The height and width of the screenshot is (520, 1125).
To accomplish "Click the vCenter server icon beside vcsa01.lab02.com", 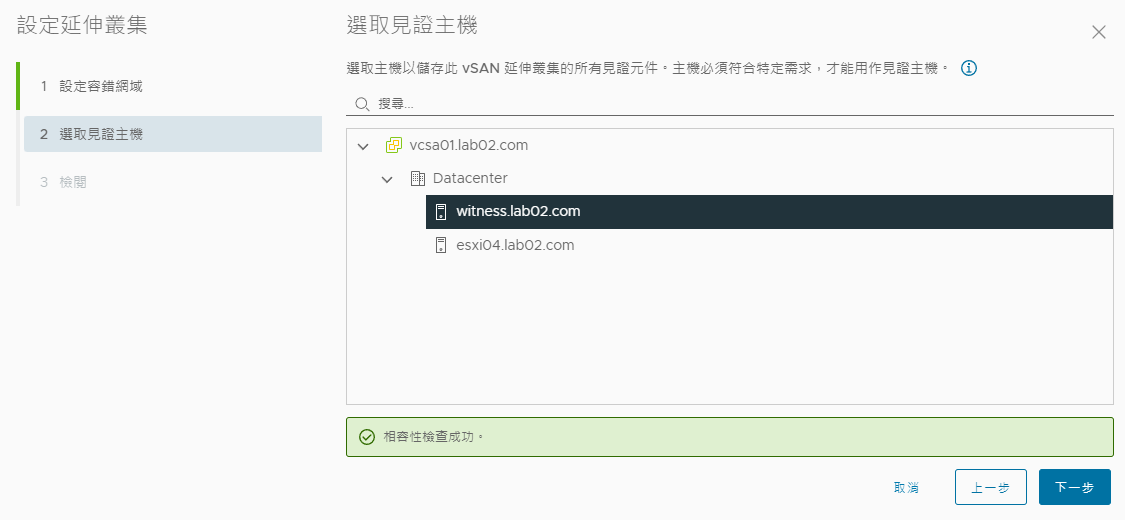I will (394, 146).
